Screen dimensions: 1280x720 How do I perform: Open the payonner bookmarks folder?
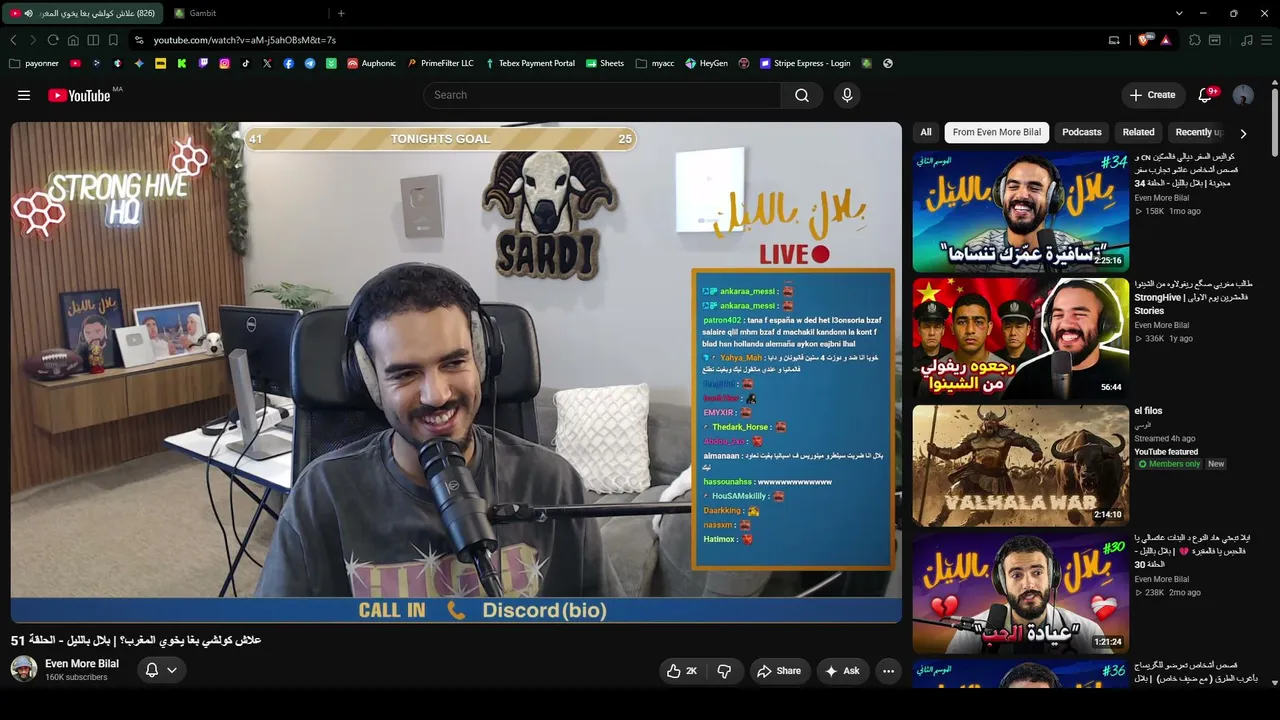pos(35,63)
